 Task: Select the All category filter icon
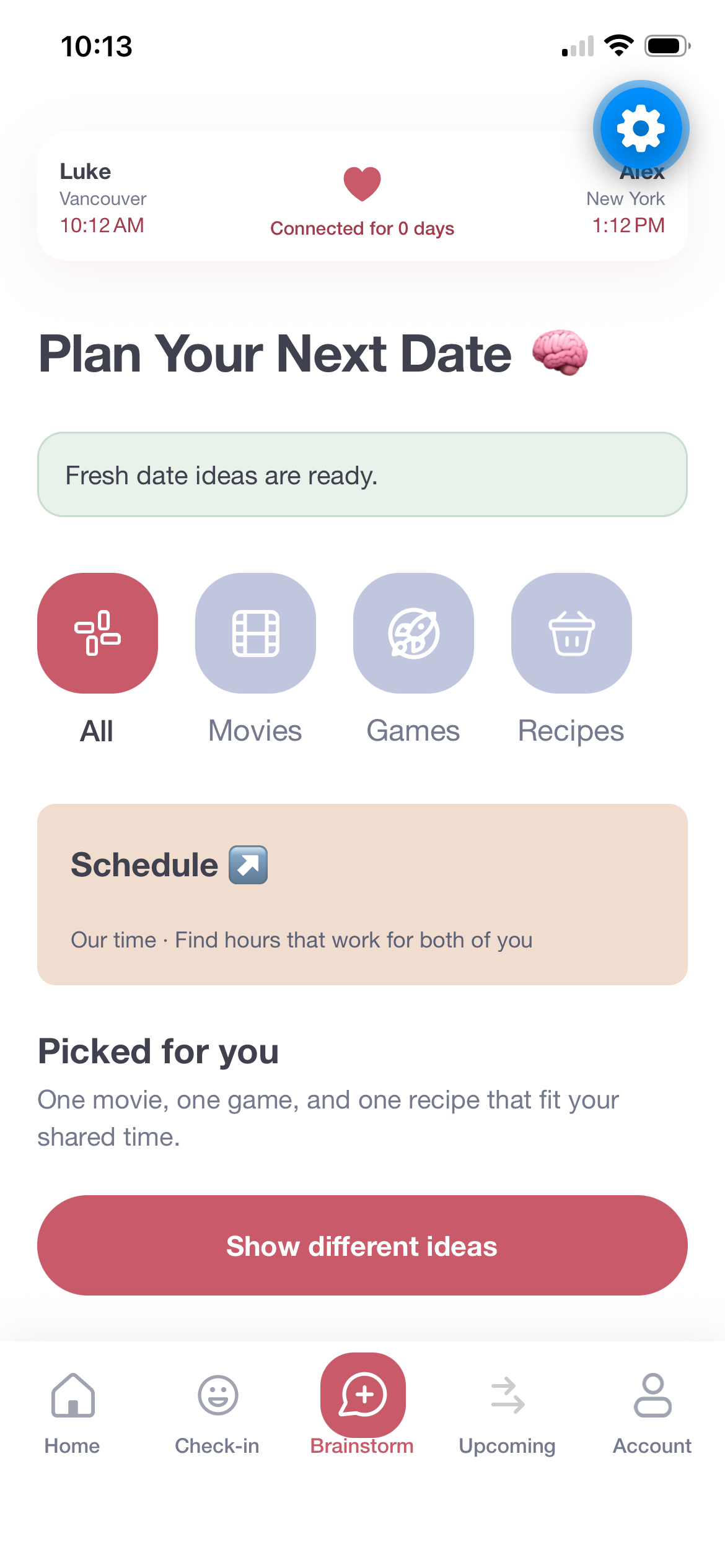pos(97,633)
